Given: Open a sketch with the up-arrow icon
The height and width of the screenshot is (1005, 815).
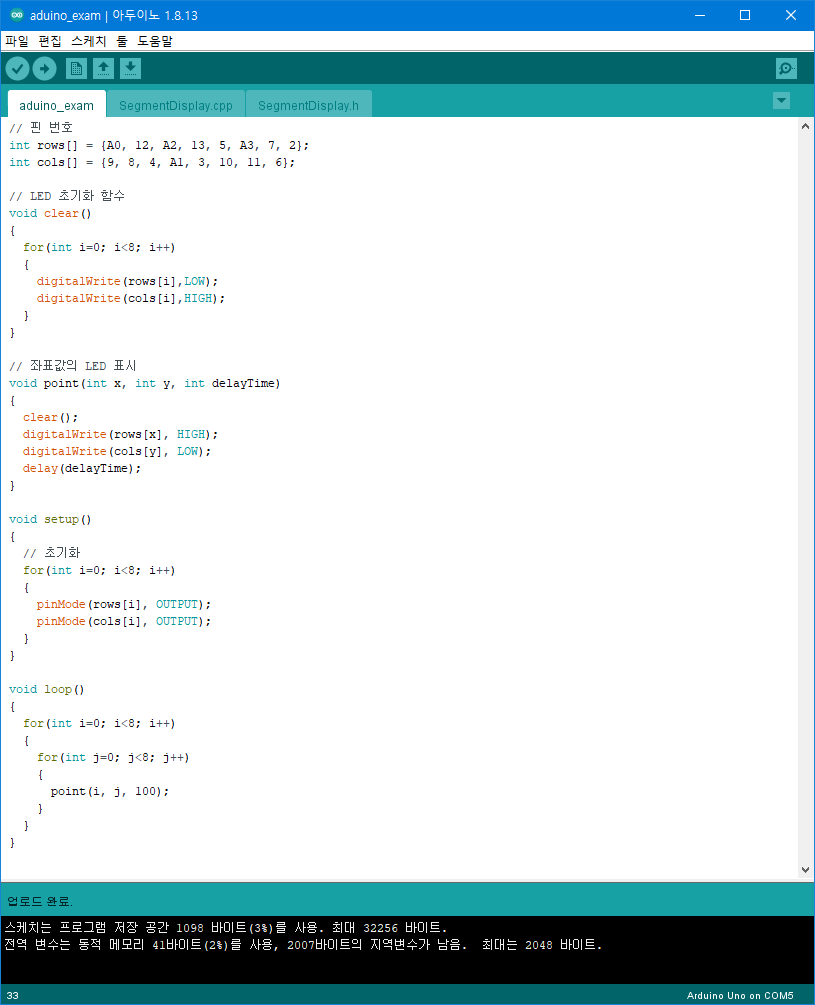Looking at the screenshot, I should 103,69.
